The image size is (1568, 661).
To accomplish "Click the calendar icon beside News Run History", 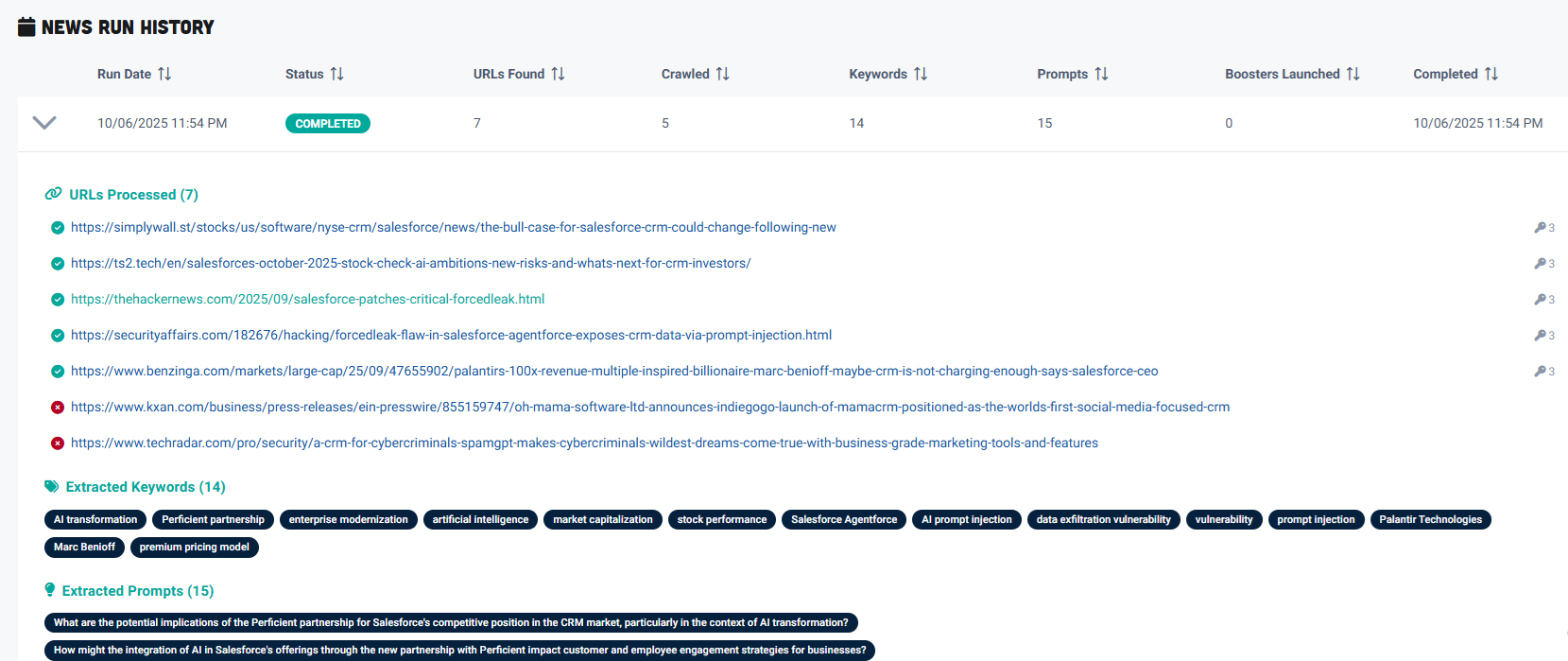I will (x=27, y=26).
